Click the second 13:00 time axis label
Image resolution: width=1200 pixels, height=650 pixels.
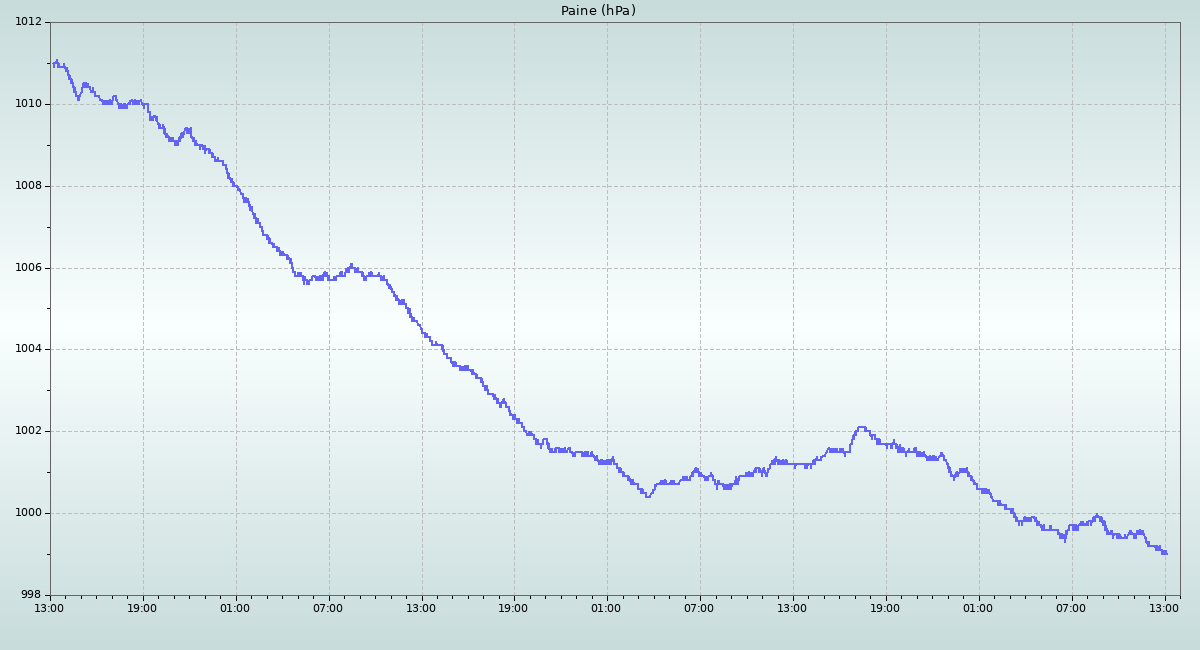tap(421, 608)
